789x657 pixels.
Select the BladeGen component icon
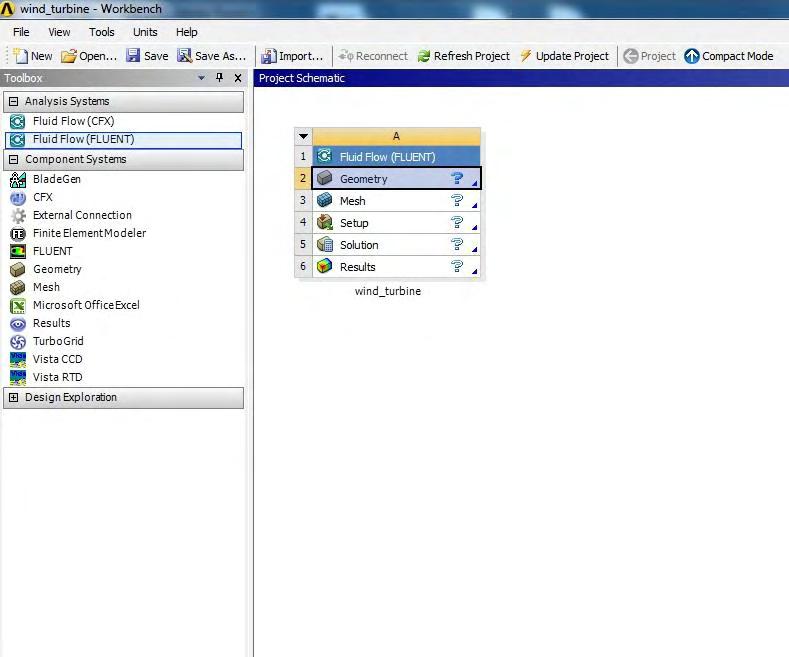pos(18,180)
